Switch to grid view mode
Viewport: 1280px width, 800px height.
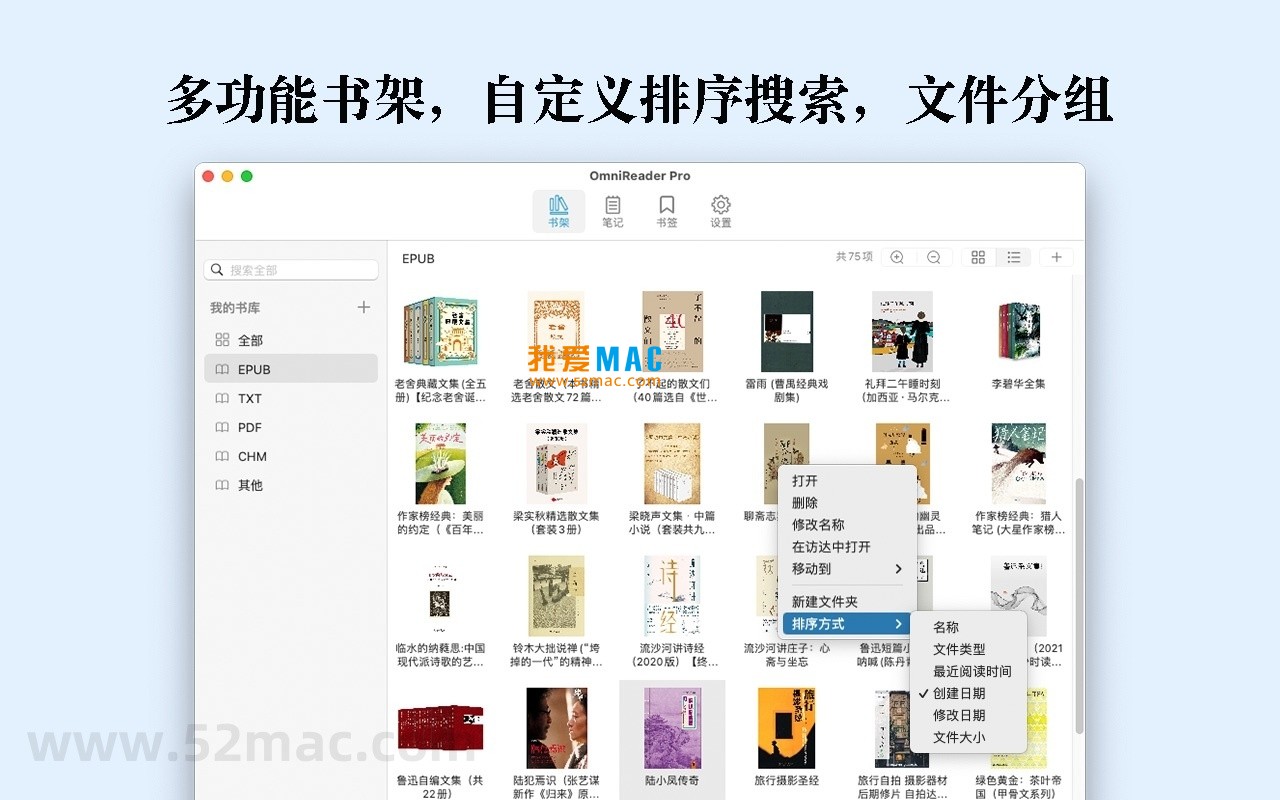[978, 257]
